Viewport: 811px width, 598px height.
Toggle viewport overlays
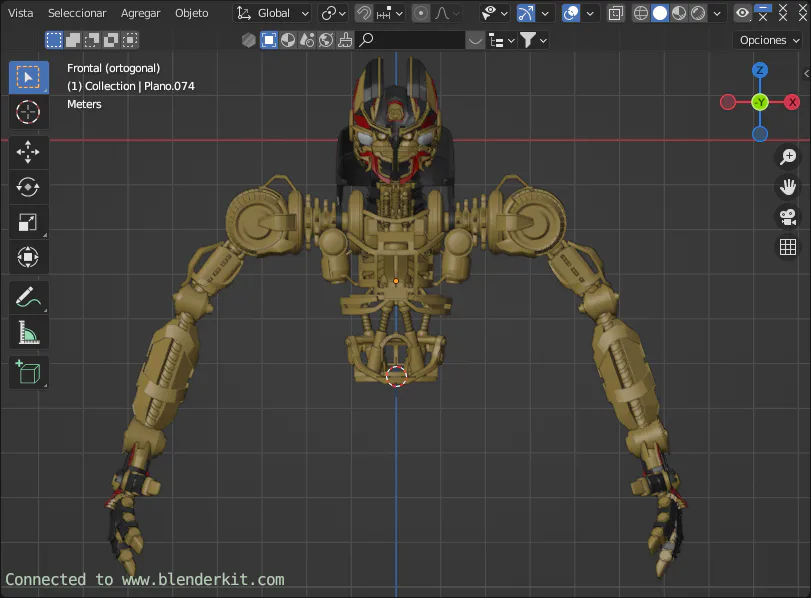570,13
